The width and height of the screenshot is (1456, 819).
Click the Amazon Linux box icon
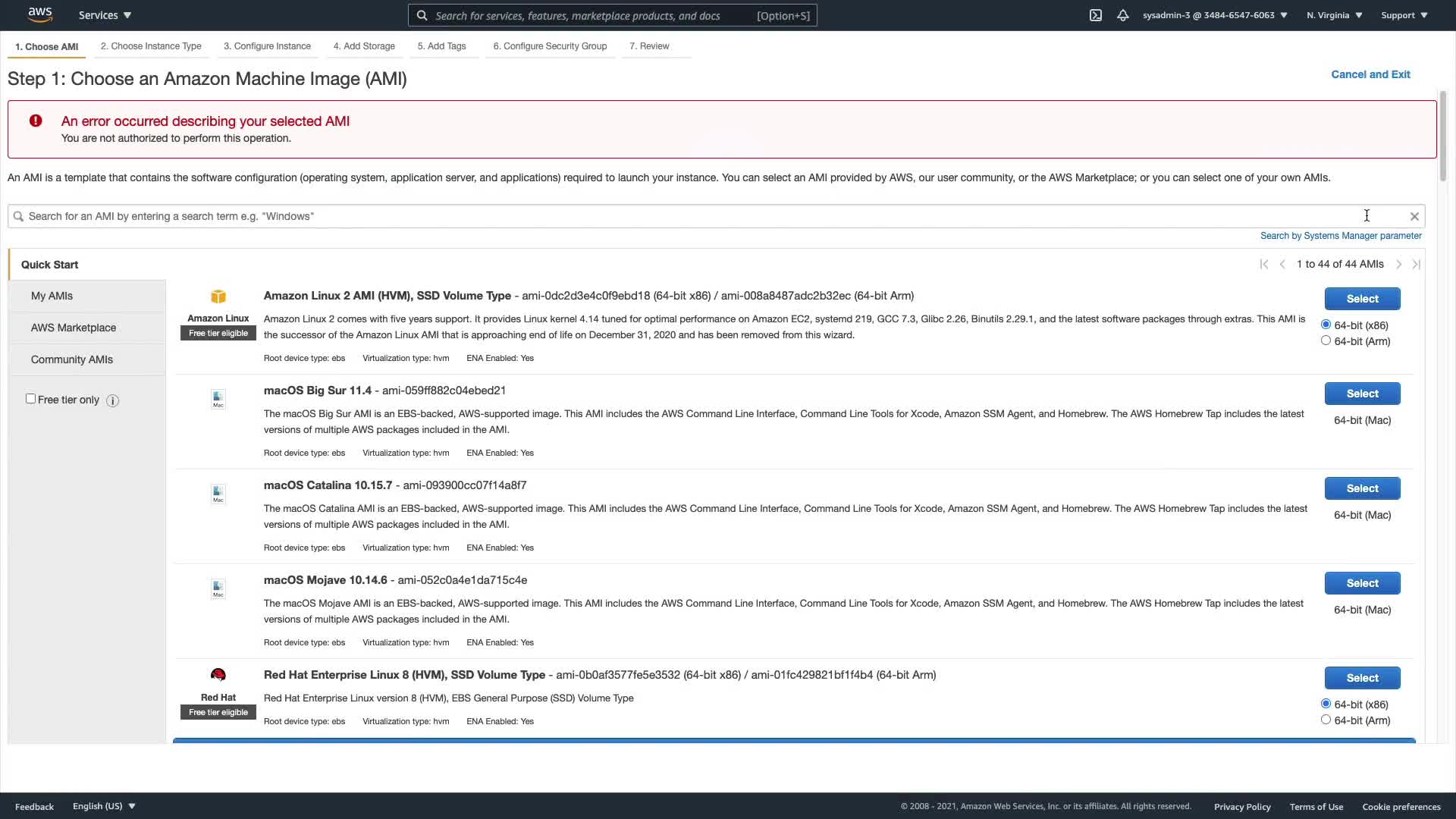[218, 297]
